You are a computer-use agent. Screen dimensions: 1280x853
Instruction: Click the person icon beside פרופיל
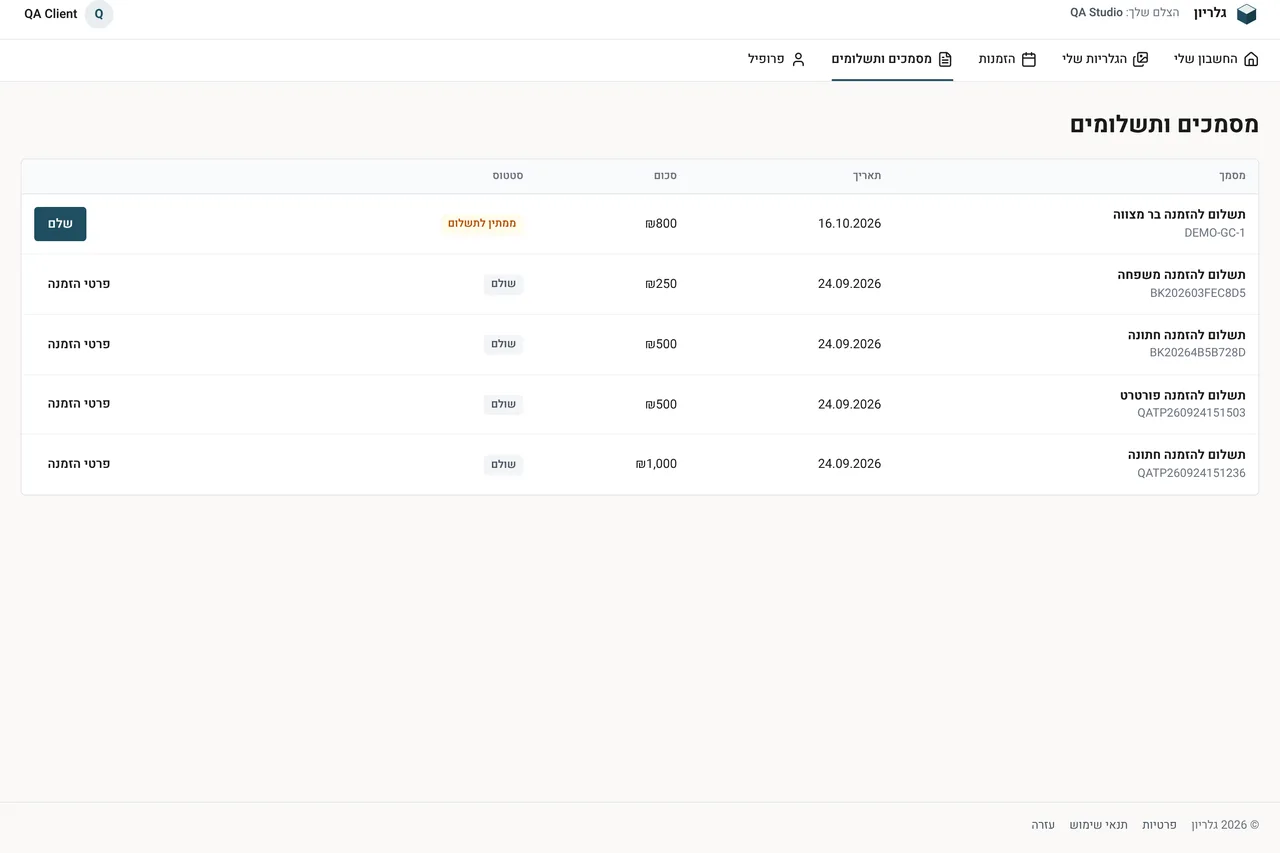(798, 59)
